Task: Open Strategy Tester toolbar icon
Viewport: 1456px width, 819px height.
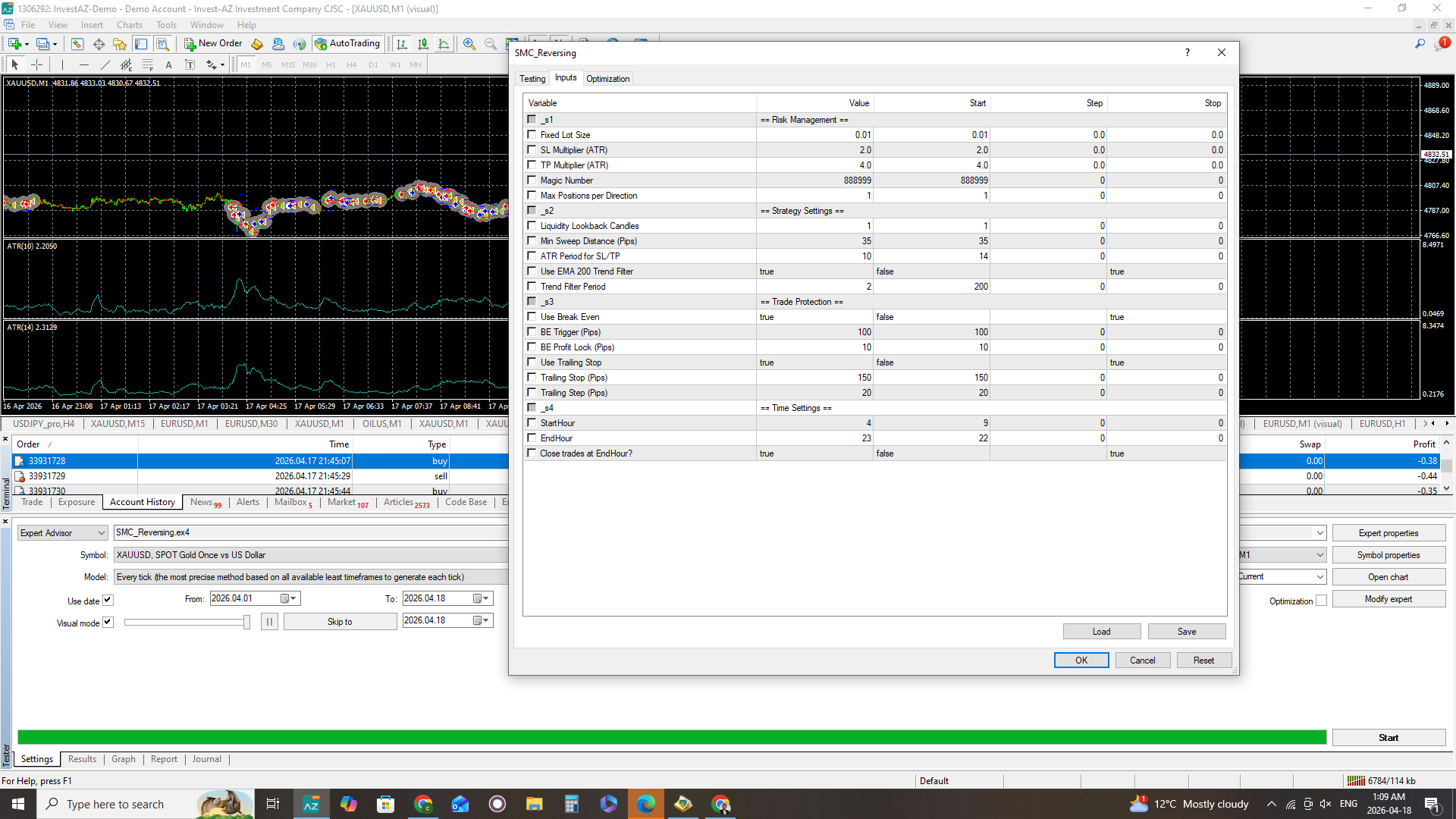Action: coord(162,44)
